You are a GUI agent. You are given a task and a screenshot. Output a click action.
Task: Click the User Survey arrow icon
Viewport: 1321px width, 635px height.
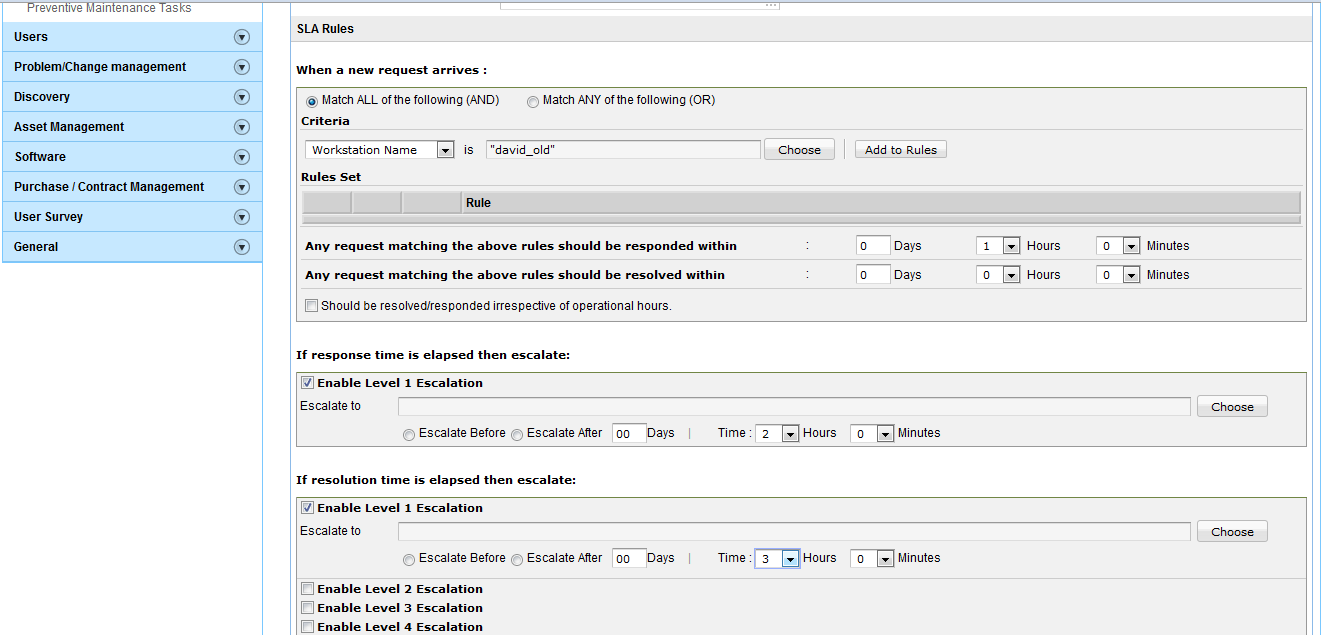pos(241,217)
